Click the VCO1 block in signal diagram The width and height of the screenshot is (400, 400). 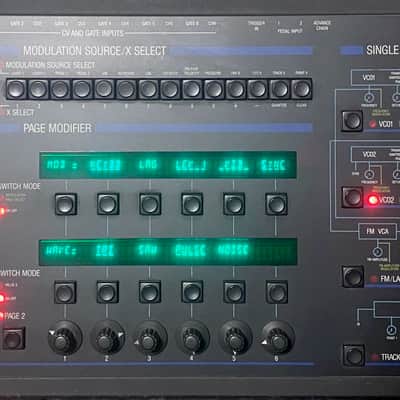[369, 77]
